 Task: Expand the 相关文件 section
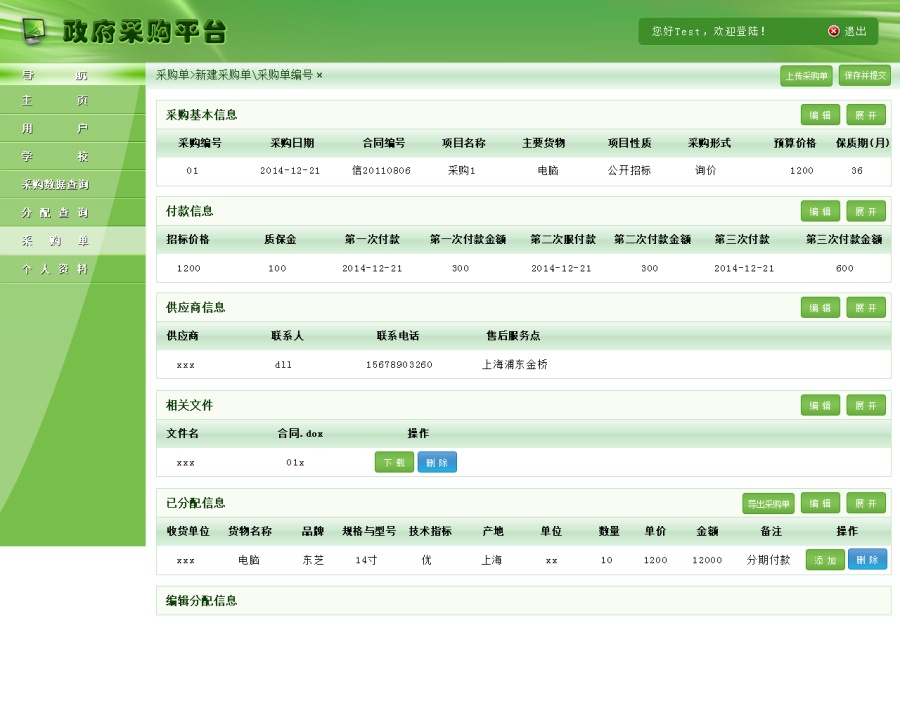[x=866, y=405]
